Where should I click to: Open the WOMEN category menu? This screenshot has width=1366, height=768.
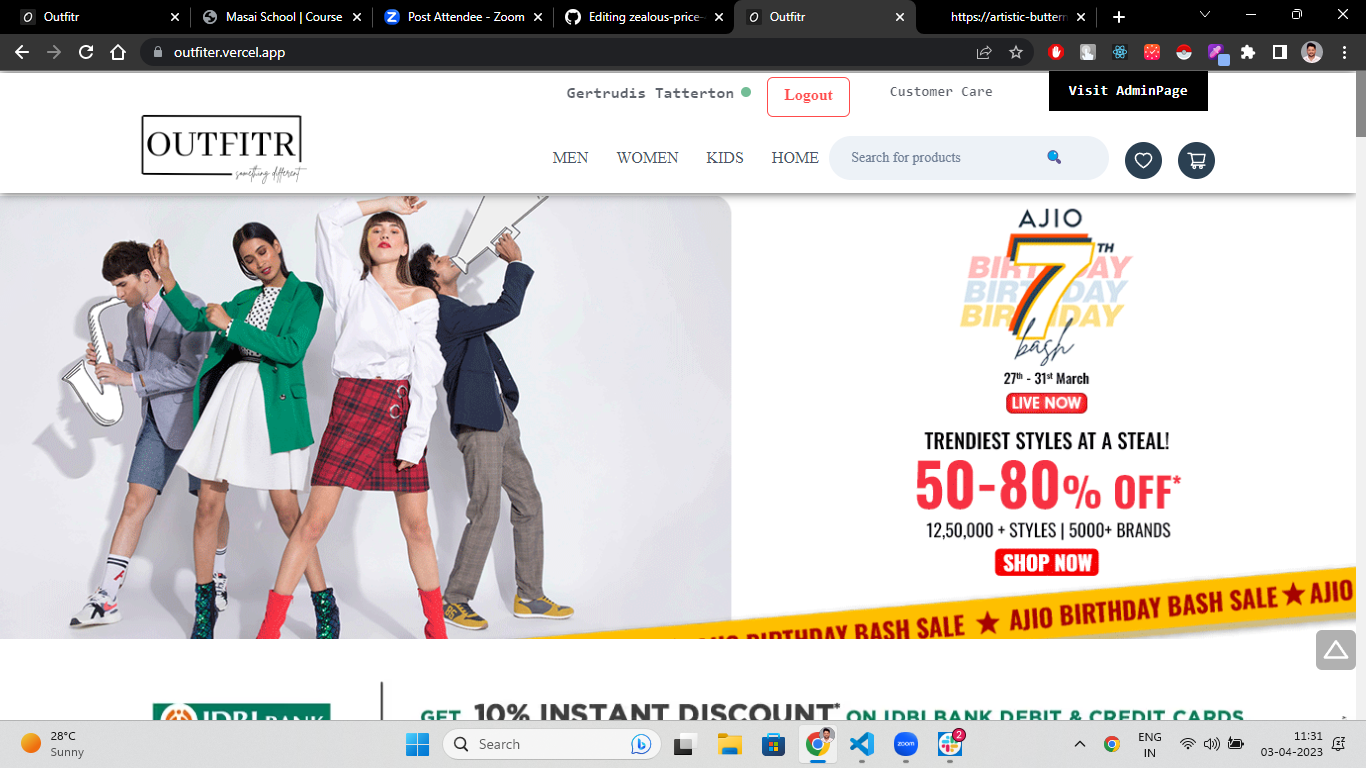coord(647,157)
